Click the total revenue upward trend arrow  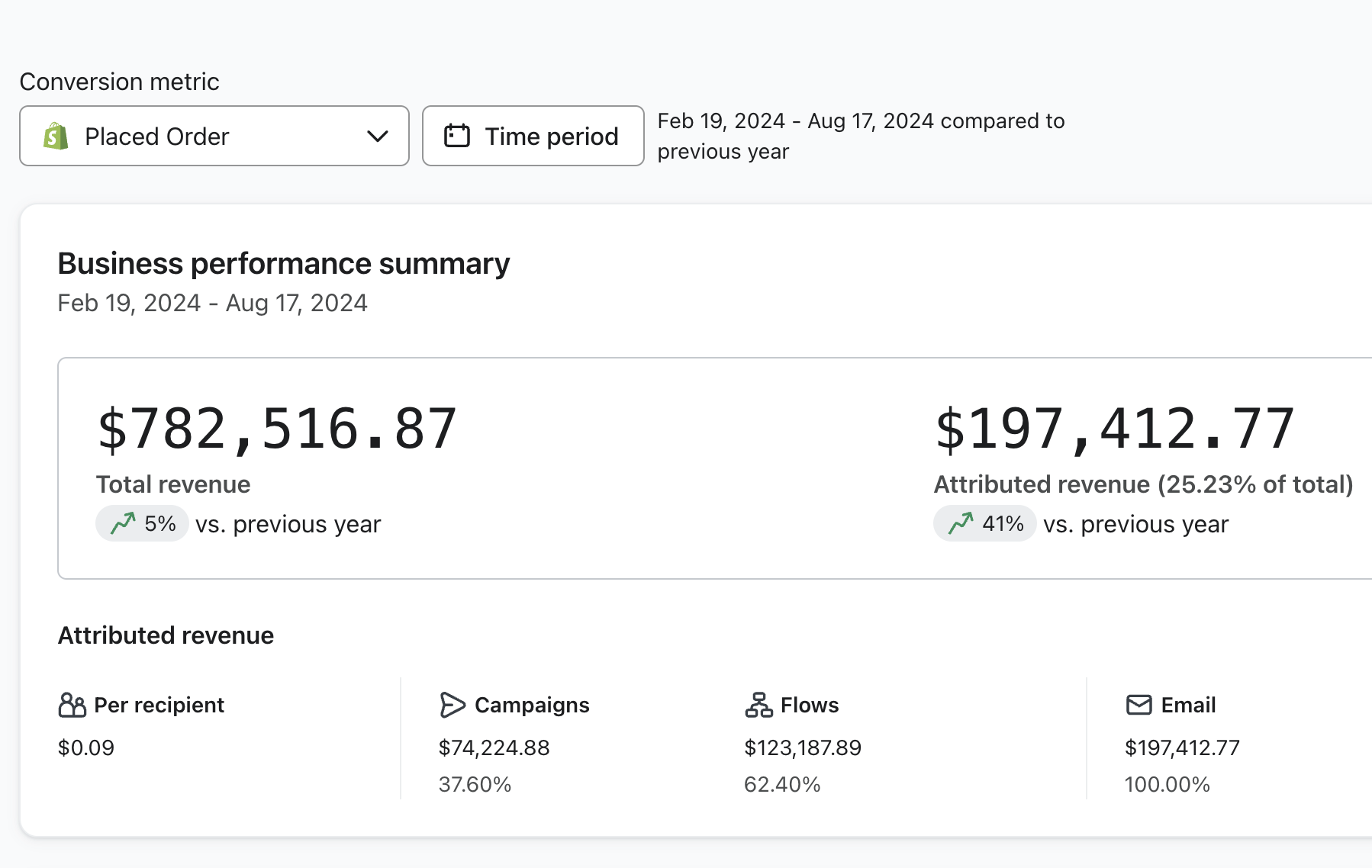point(123,524)
